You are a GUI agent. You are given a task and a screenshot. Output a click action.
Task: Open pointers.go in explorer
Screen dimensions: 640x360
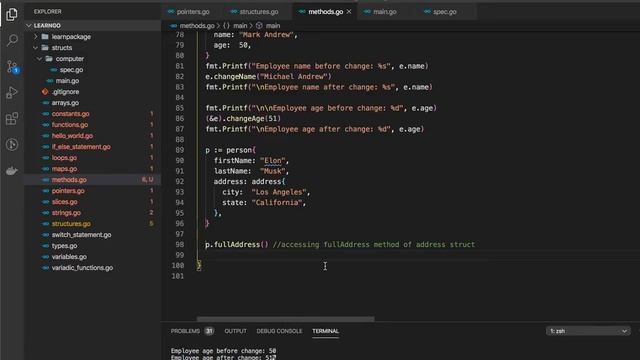[68, 191]
